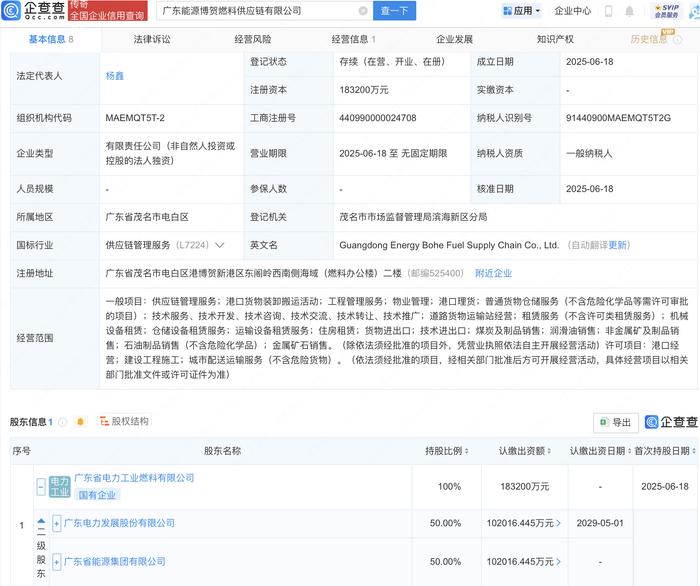Clear the search box with the x icon
700x586 pixels.
pyautogui.click(x=363, y=11)
